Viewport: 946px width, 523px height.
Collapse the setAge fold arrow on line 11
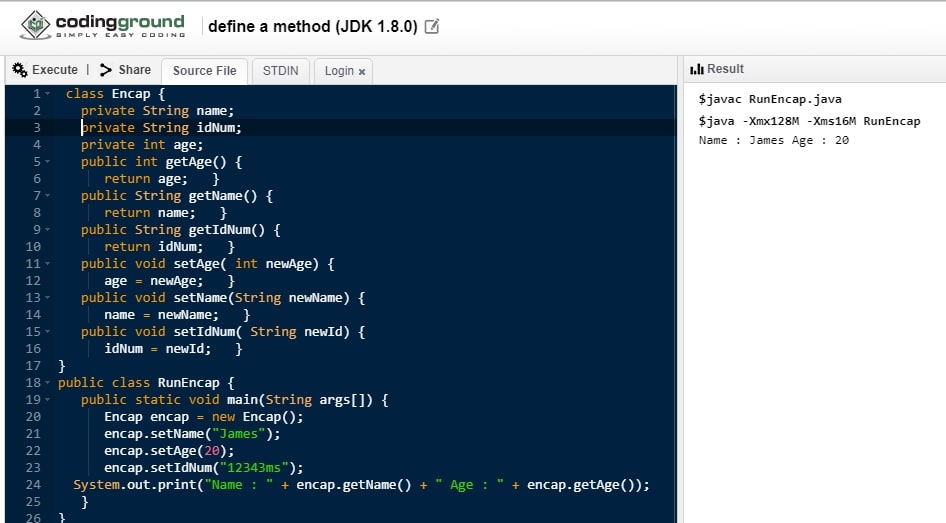[x=47, y=264]
